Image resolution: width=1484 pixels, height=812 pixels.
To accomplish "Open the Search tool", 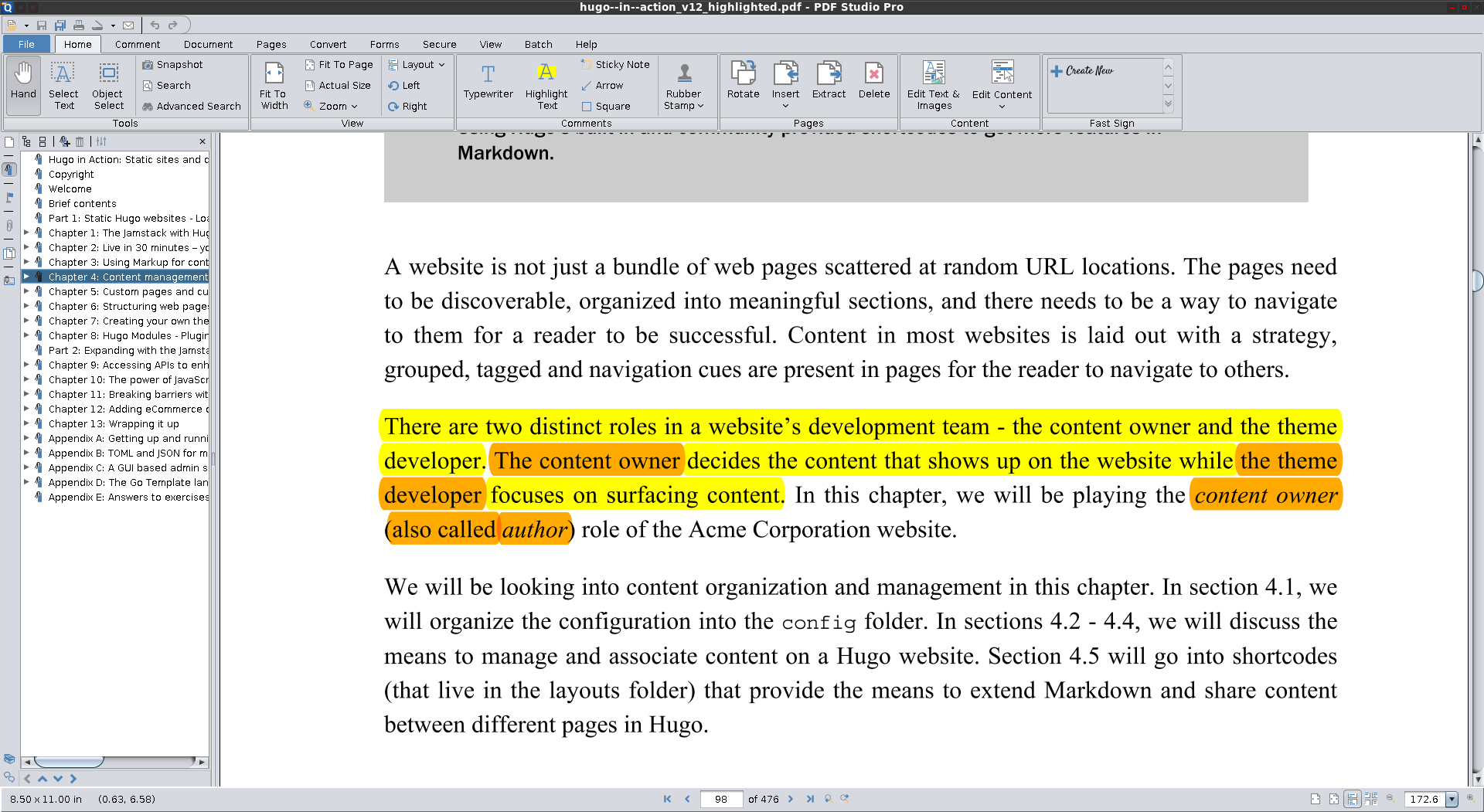I will click(166, 86).
